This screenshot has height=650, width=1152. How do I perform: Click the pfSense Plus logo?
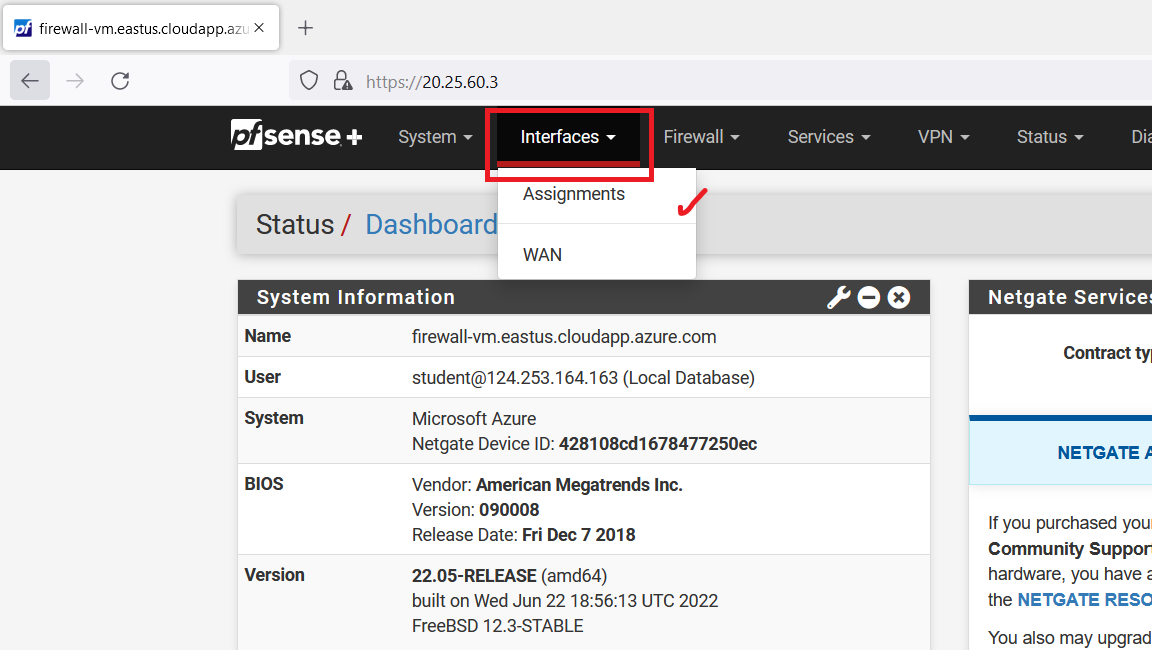point(295,136)
